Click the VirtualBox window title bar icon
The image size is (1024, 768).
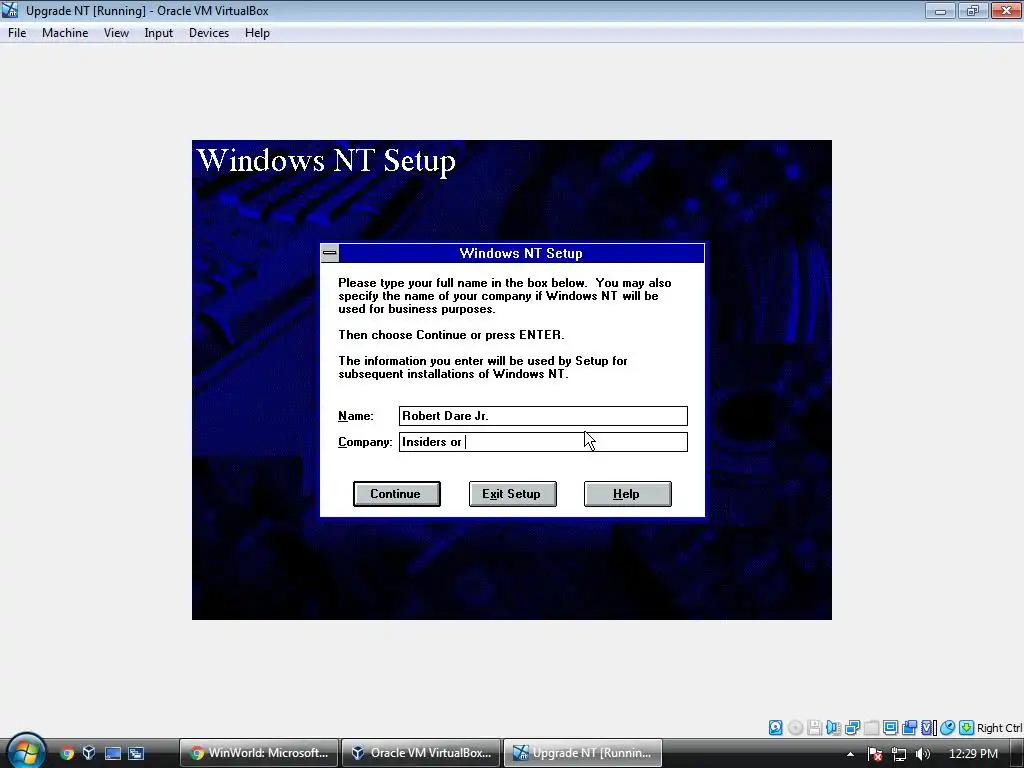pyautogui.click(x=10, y=10)
